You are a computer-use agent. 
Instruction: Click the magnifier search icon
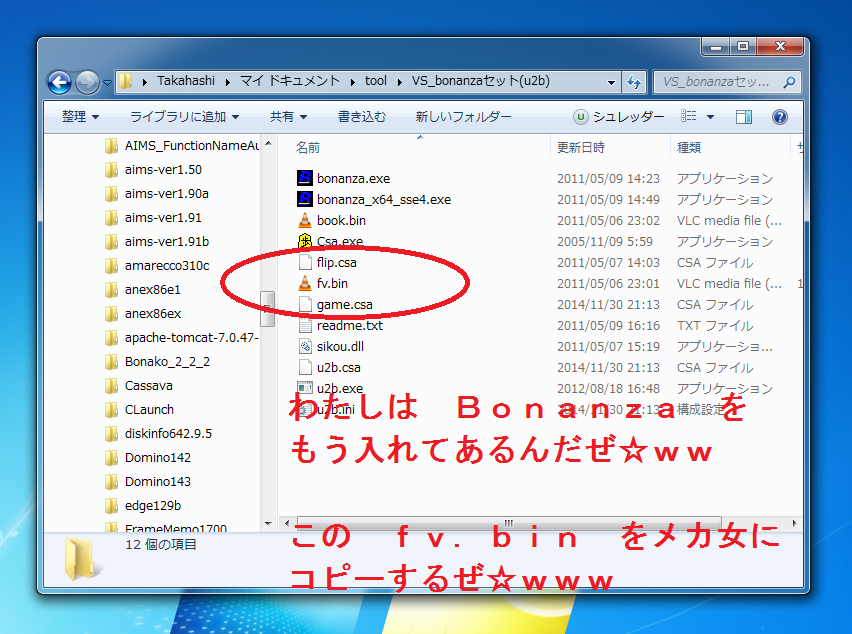789,82
